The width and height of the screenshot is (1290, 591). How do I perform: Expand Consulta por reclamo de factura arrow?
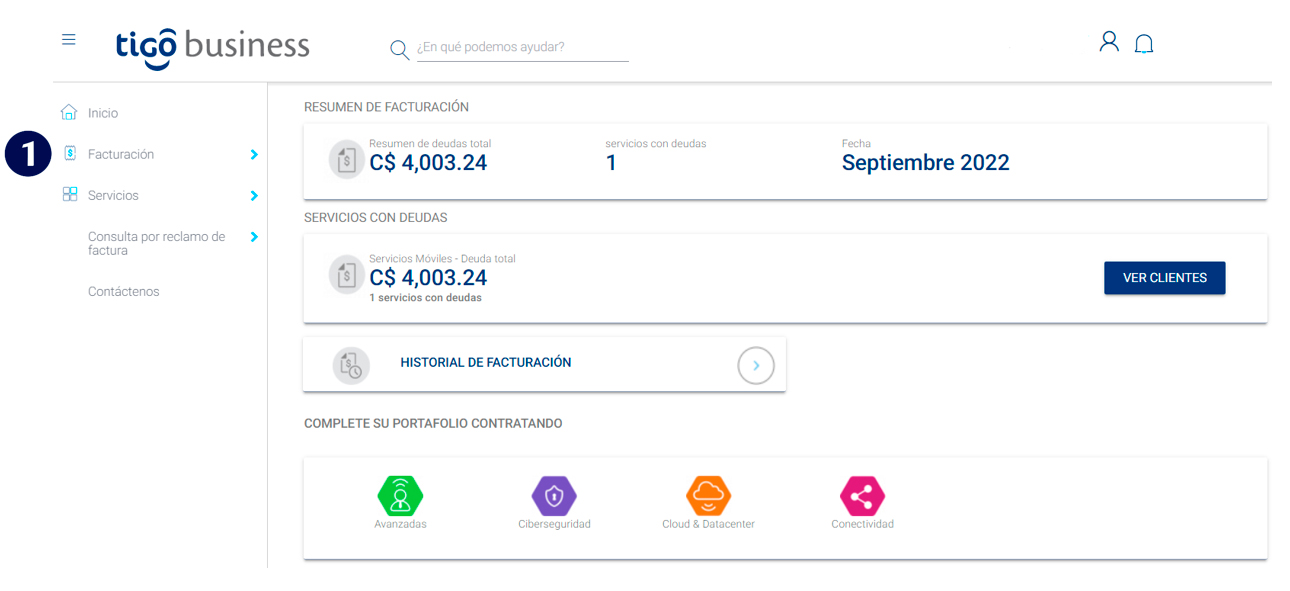point(254,237)
